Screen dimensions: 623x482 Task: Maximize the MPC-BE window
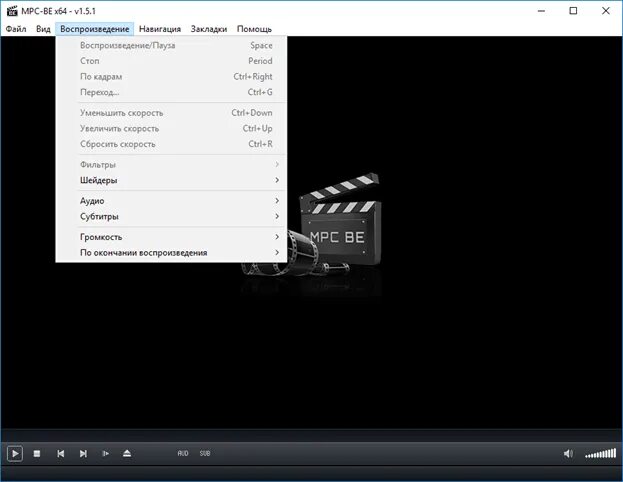point(573,11)
